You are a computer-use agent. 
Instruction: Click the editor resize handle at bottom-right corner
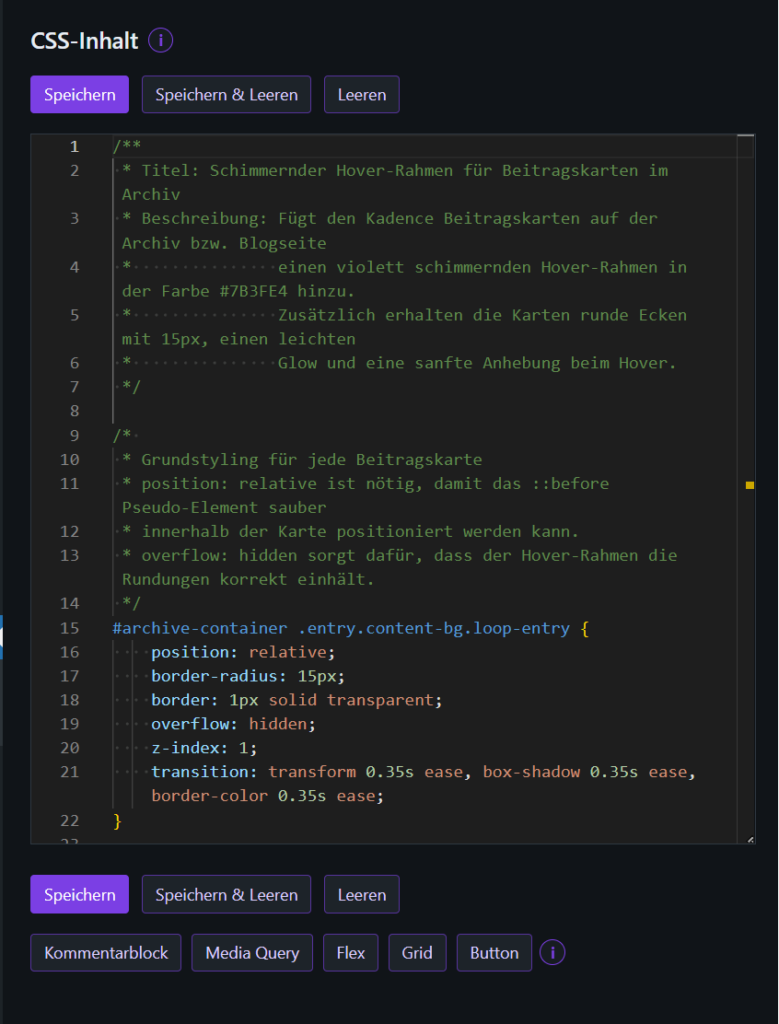pyautogui.click(x=750, y=839)
